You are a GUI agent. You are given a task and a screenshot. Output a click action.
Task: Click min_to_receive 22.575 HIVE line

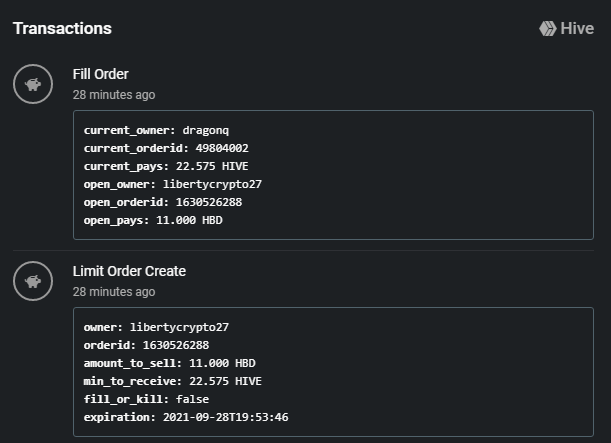coord(173,381)
